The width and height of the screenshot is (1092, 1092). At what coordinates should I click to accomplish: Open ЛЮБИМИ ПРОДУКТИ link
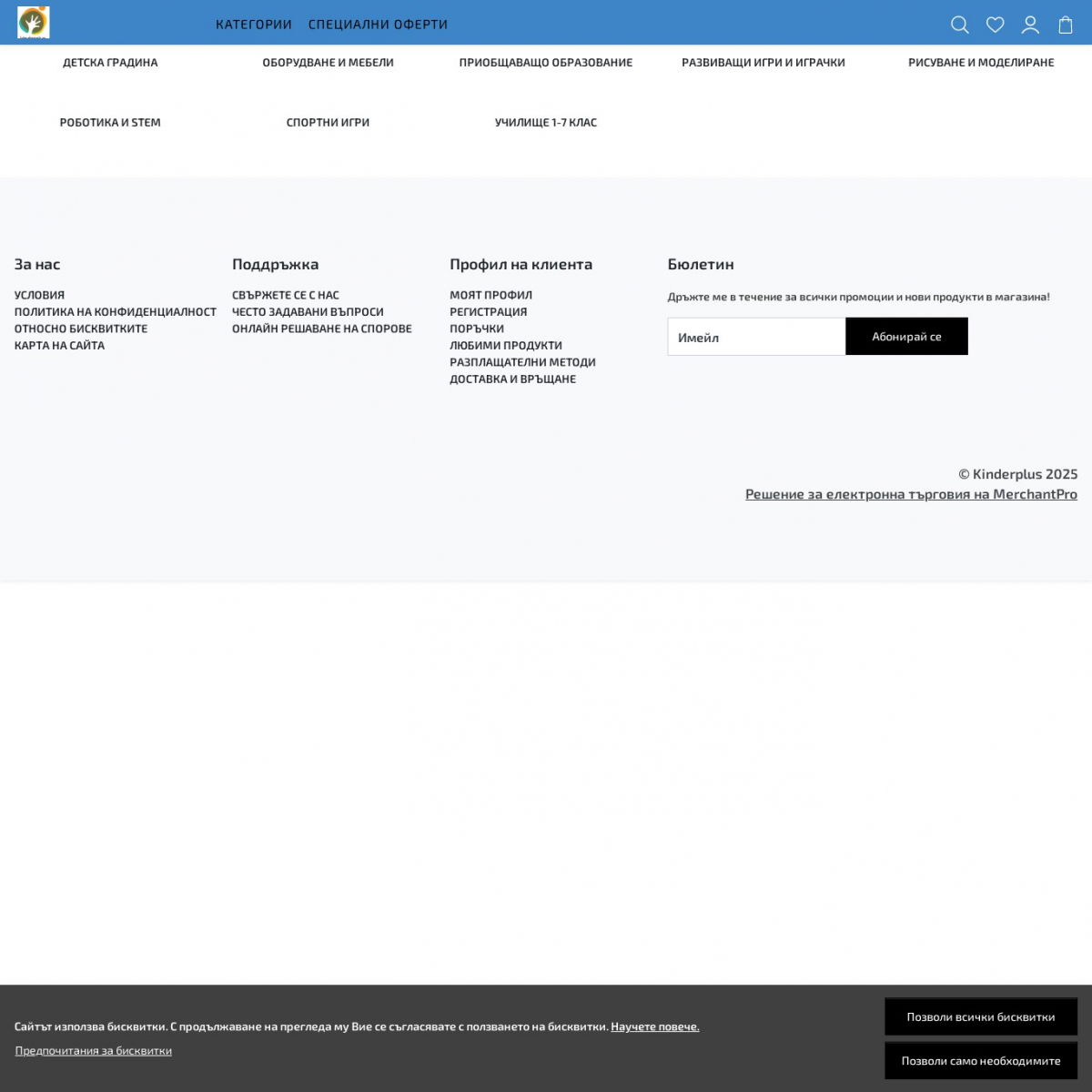point(506,346)
